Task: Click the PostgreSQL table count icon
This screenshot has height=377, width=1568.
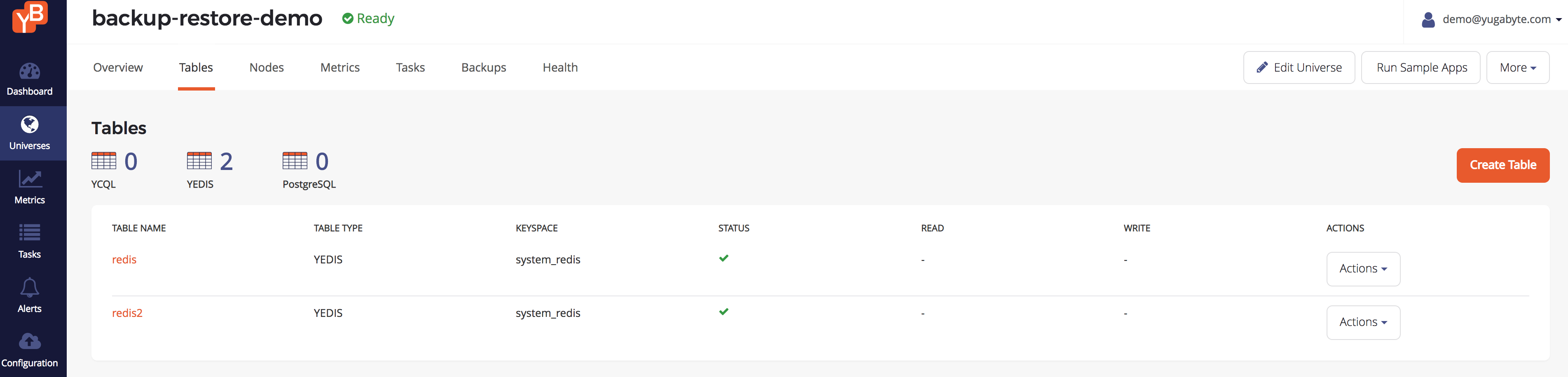Action: point(295,161)
